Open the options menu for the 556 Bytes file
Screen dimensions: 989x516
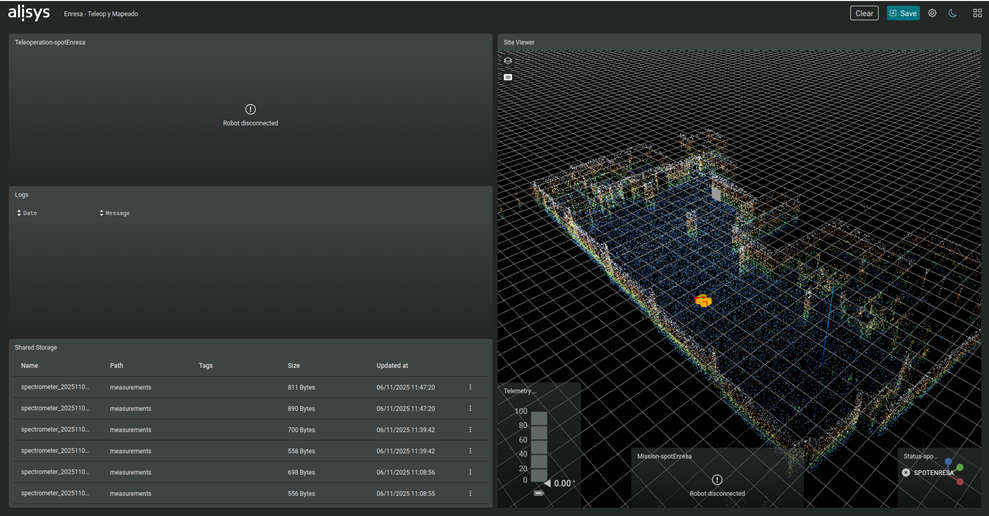coord(470,493)
